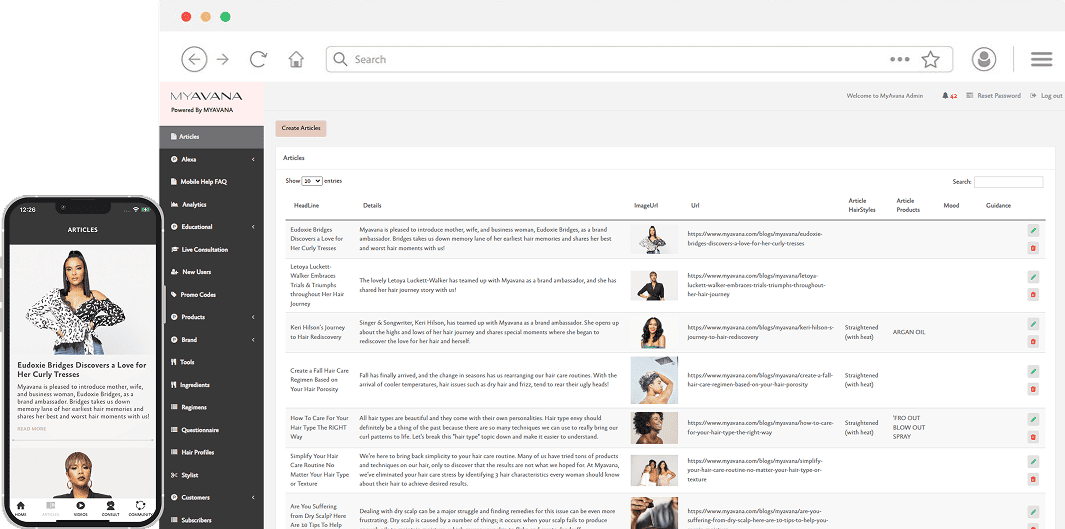
Task: Click Keri Hilson article image thumbnail
Action: tap(654, 333)
